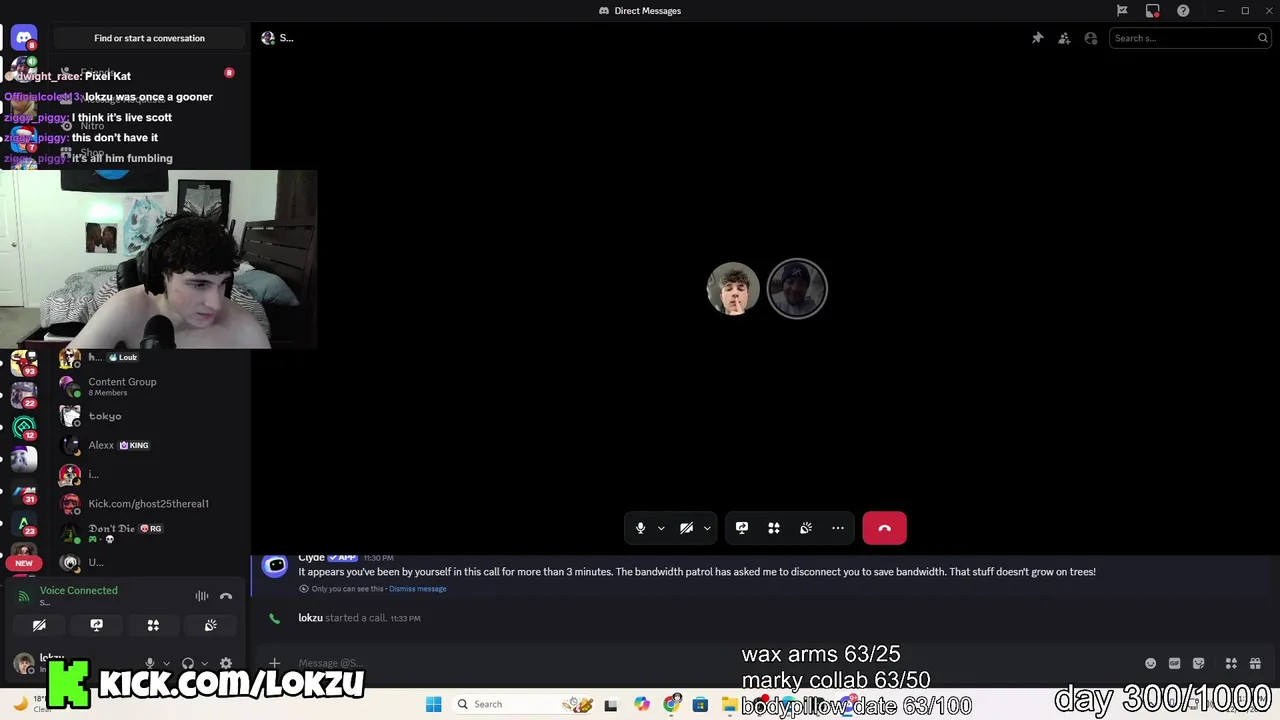1280x720 pixels.
Task: Turn on camera in call controls
Action: [686, 528]
